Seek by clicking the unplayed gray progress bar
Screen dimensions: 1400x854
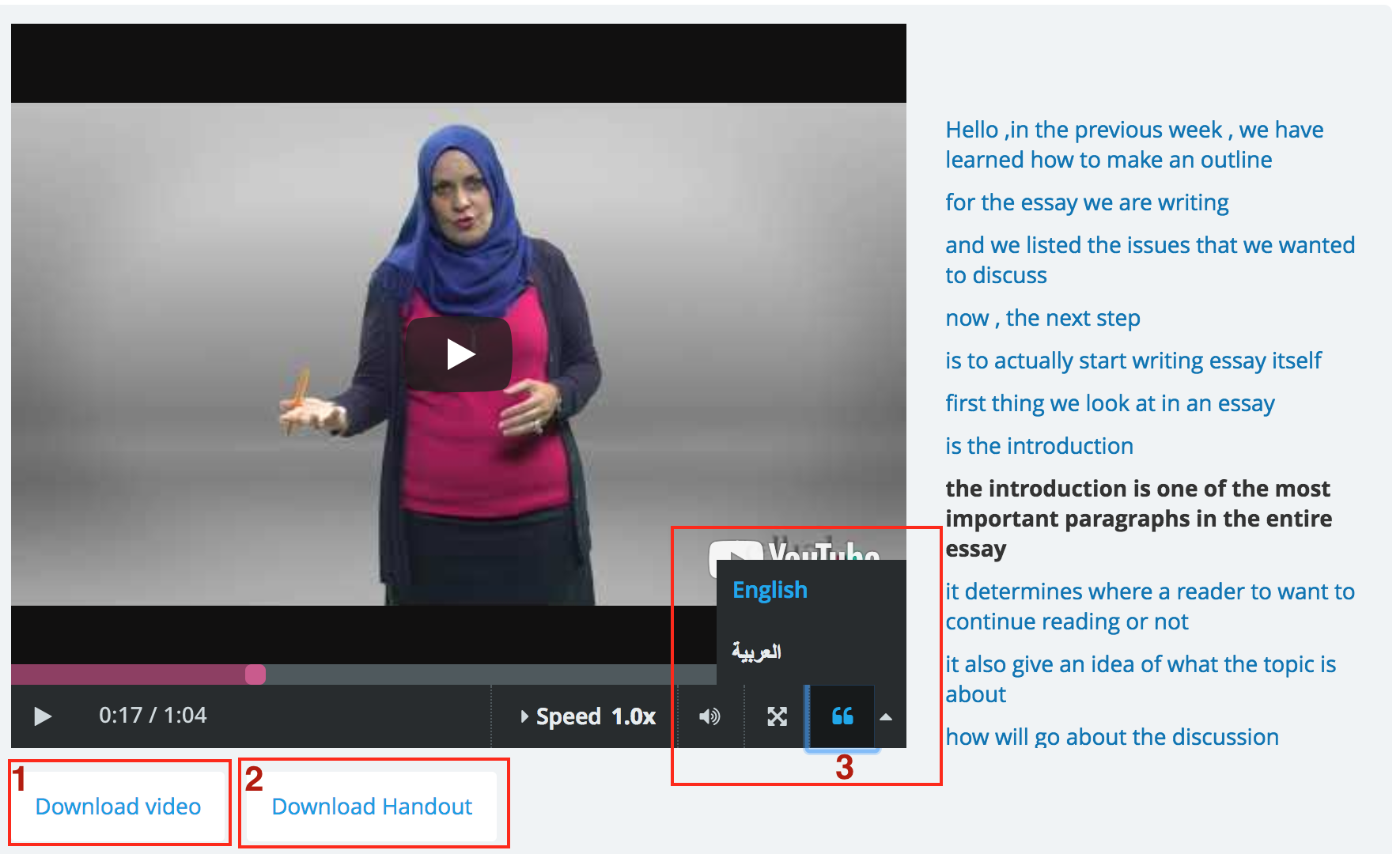pyautogui.click(x=490, y=675)
